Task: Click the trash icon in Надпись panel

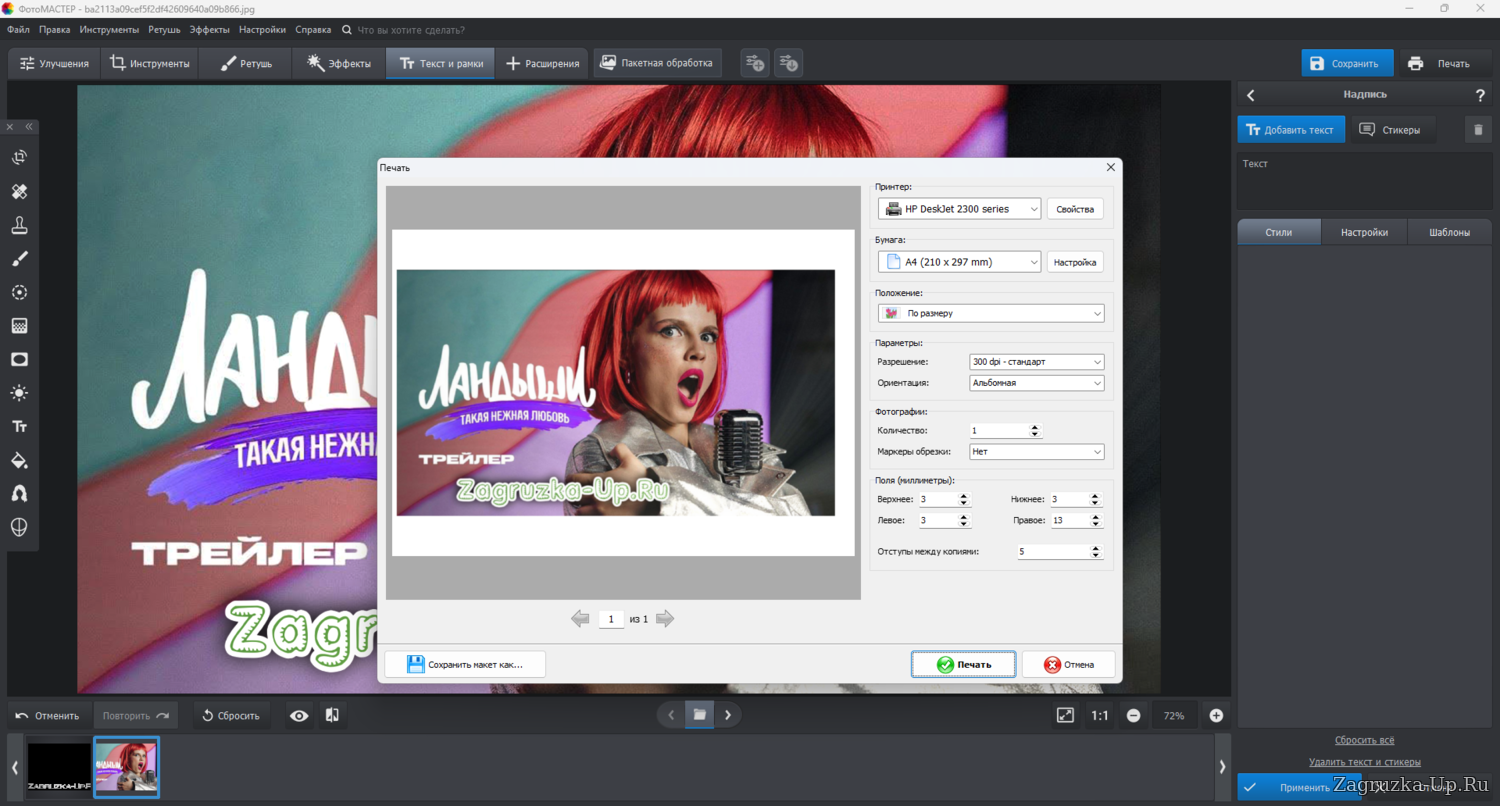Action: (x=1479, y=130)
